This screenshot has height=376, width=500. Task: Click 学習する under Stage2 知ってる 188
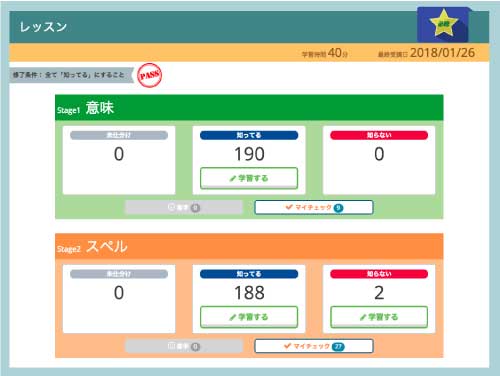[249, 317]
